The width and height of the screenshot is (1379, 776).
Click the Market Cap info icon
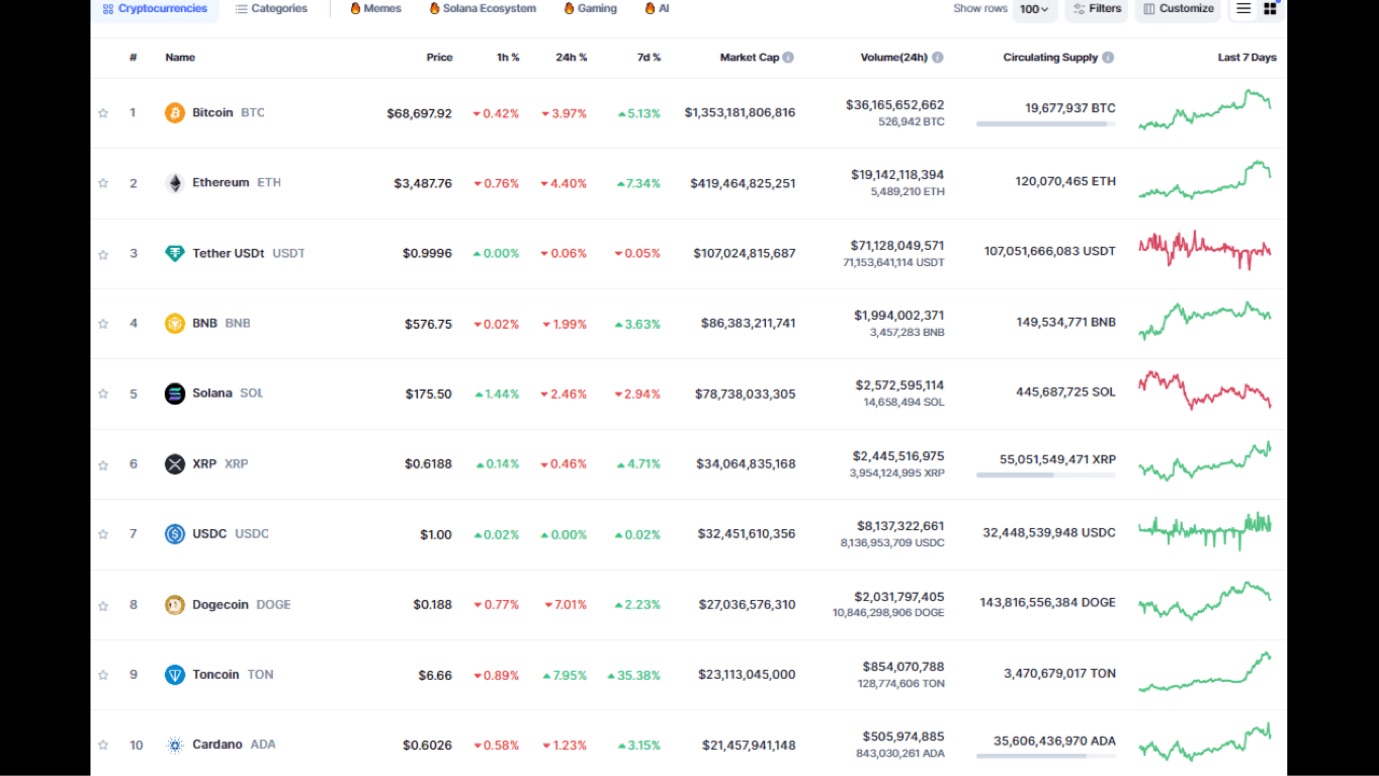coord(788,58)
